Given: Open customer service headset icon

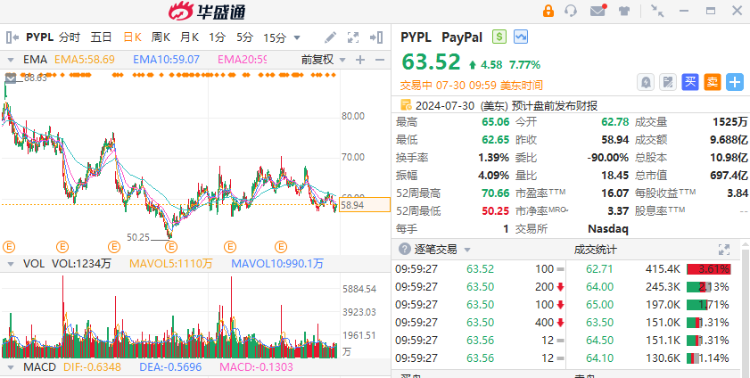Looking at the screenshot, I should [x=571, y=11].
